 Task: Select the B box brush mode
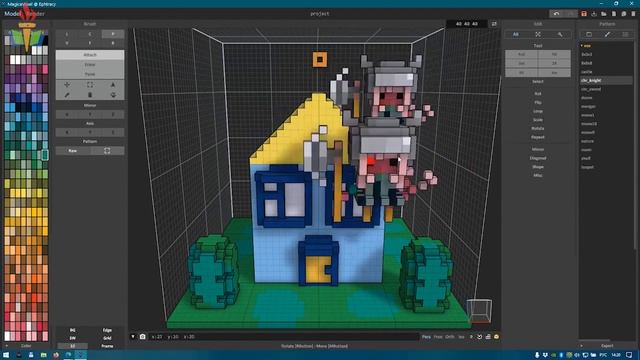(113, 43)
